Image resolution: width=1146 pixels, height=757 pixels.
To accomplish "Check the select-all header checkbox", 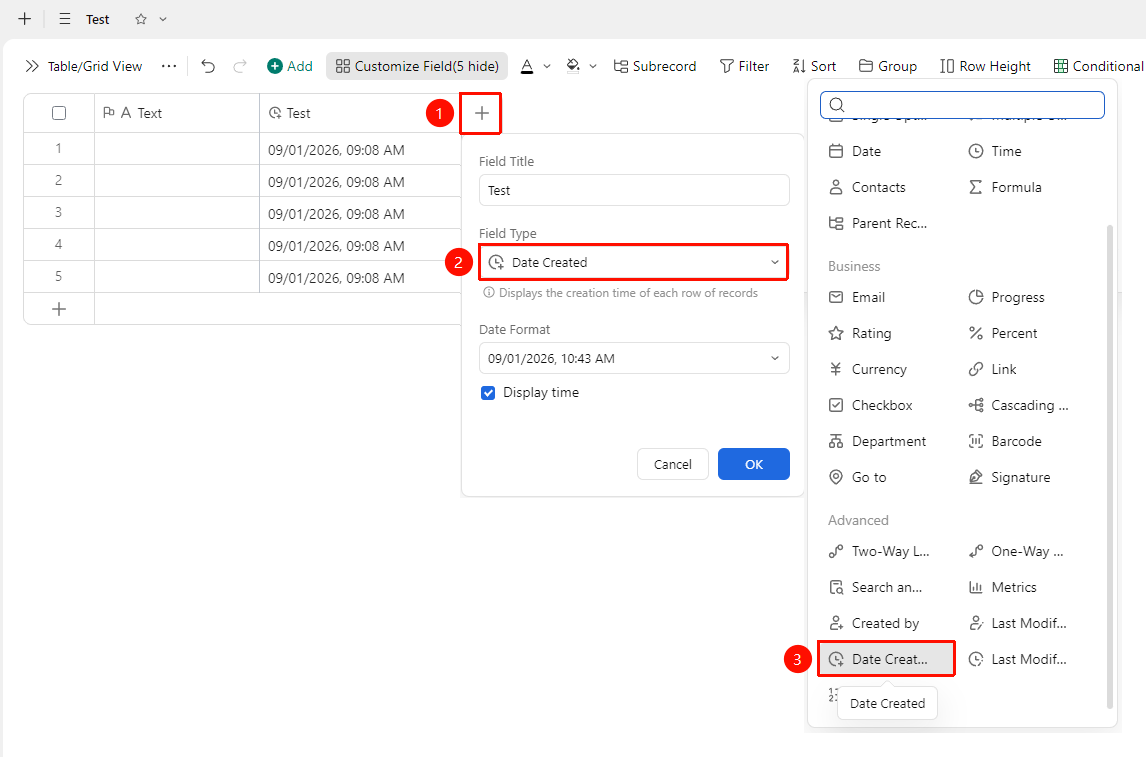I will [59, 113].
